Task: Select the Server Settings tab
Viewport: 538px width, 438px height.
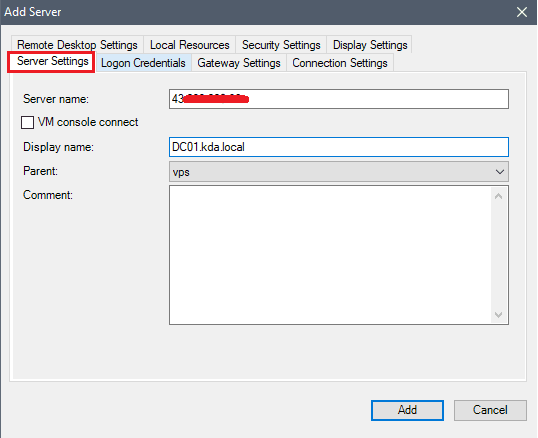Action: click(52, 62)
